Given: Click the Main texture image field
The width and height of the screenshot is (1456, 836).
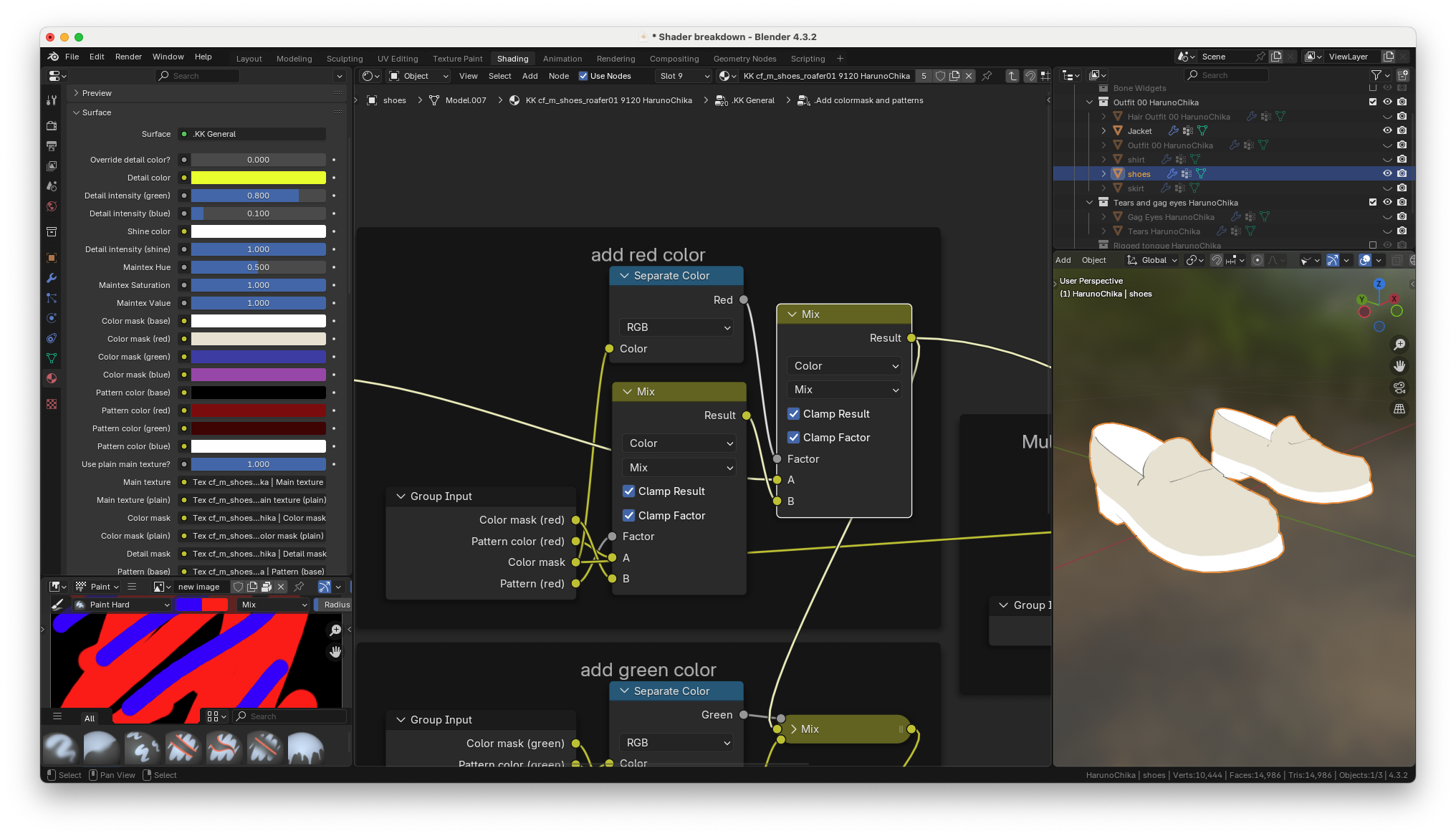Looking at the screenshot, I should (257, 482).
